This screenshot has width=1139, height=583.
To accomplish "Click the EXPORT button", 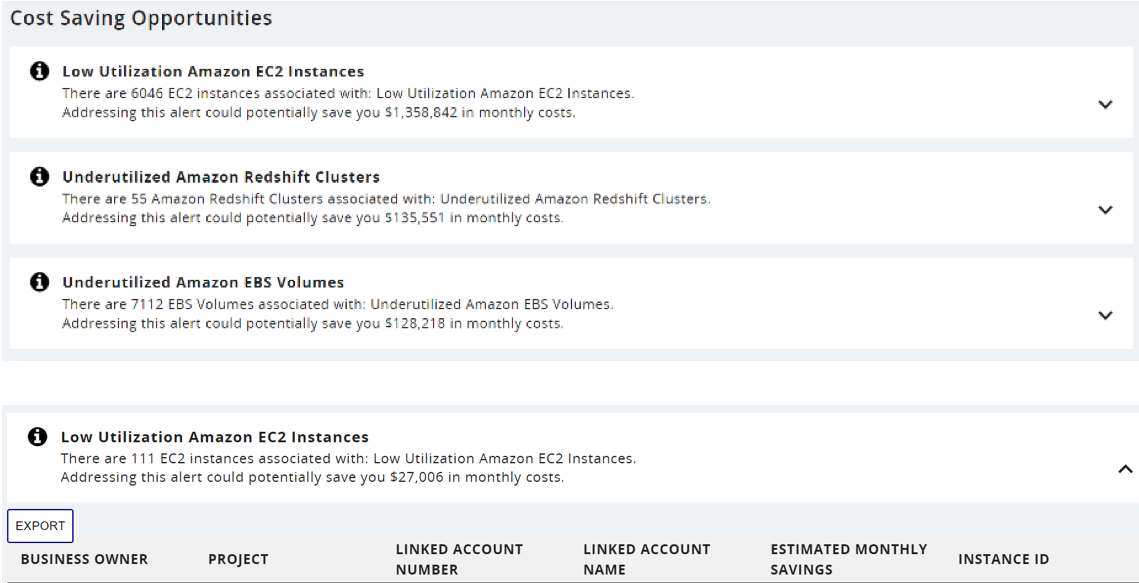I will click(41, 524).
